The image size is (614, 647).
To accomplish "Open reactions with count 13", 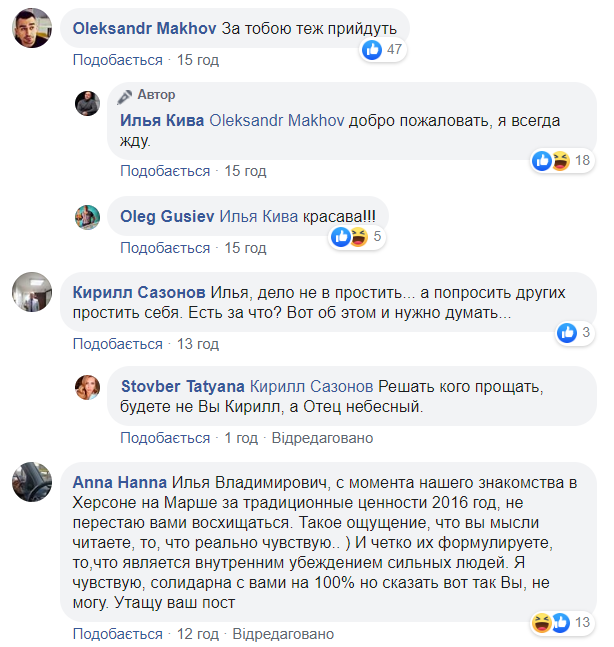I will [550, 623].
